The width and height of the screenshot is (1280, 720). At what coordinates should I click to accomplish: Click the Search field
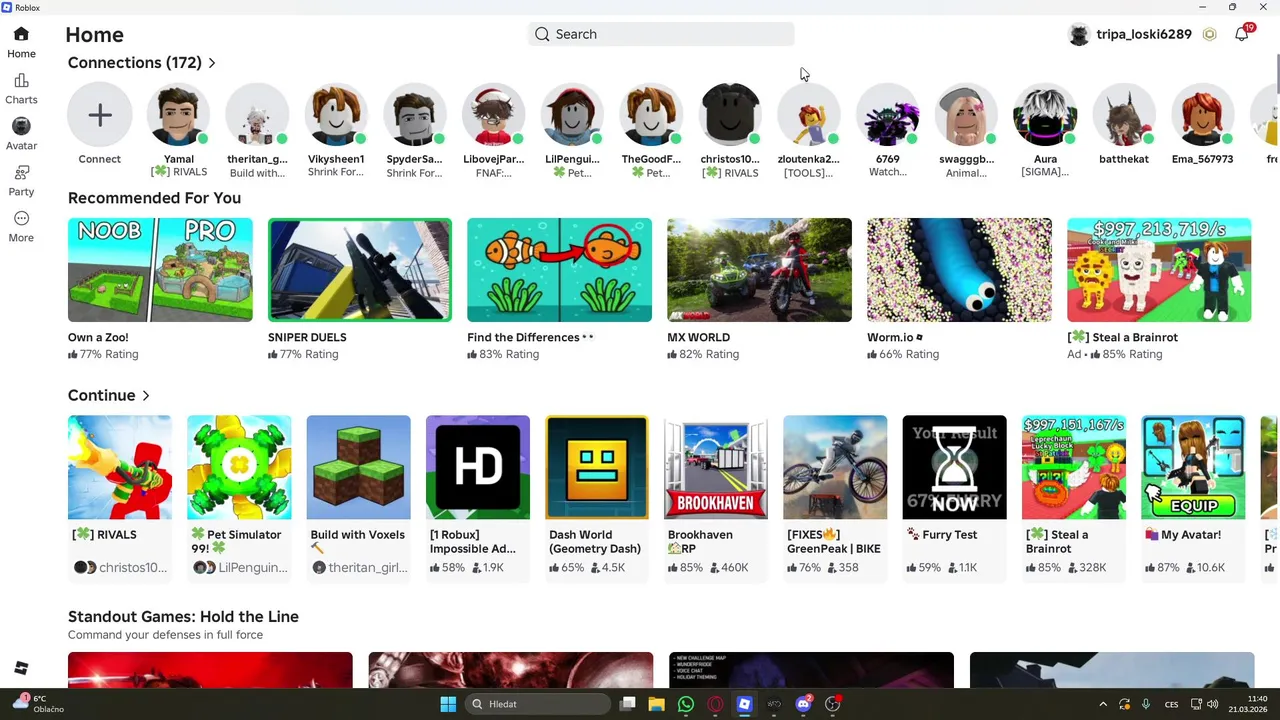click(x=661, y=34)
